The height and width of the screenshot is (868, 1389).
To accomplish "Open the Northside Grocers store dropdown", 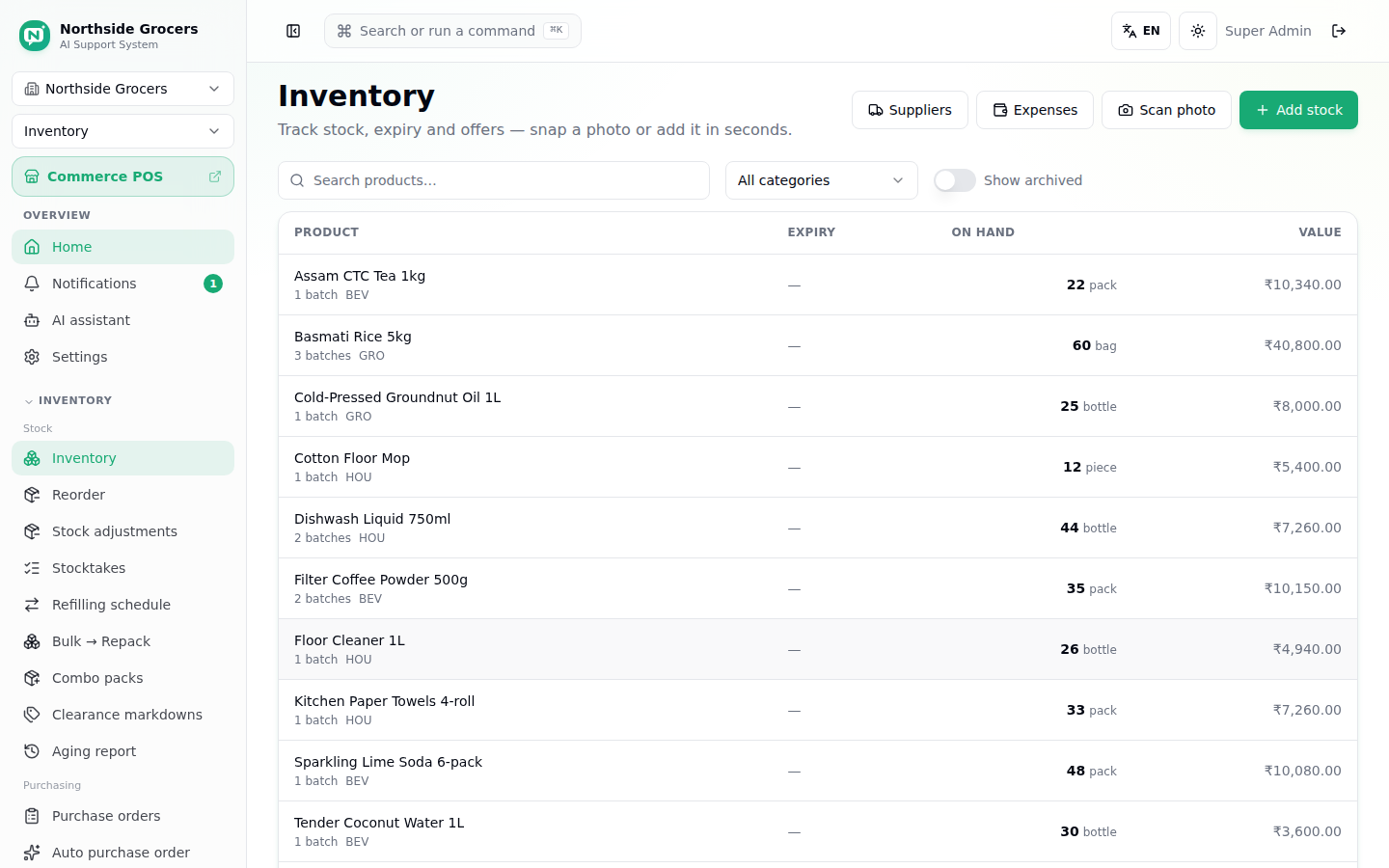I will pos(123,89).
